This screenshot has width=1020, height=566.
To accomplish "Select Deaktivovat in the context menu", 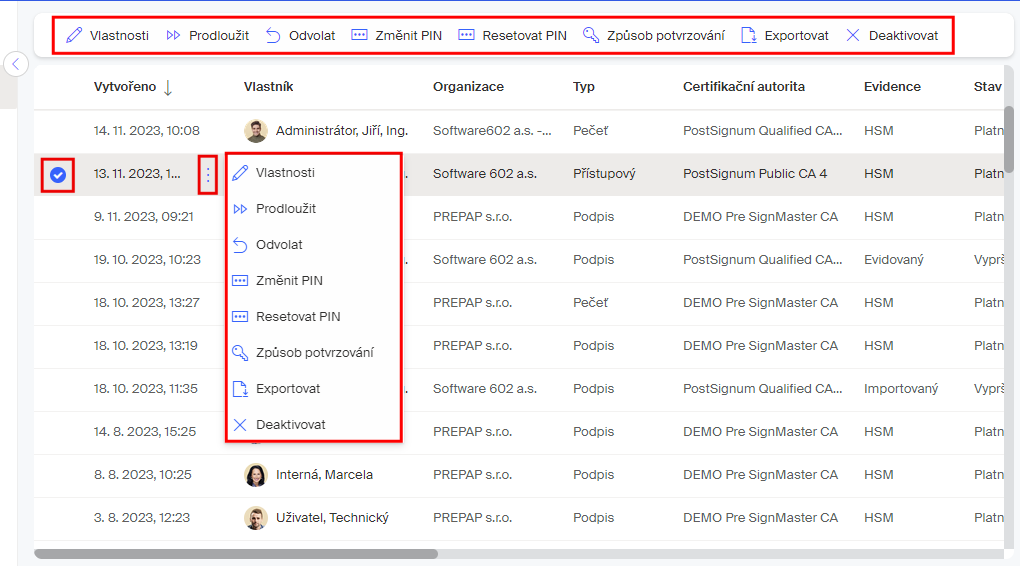I will (290, 425).
